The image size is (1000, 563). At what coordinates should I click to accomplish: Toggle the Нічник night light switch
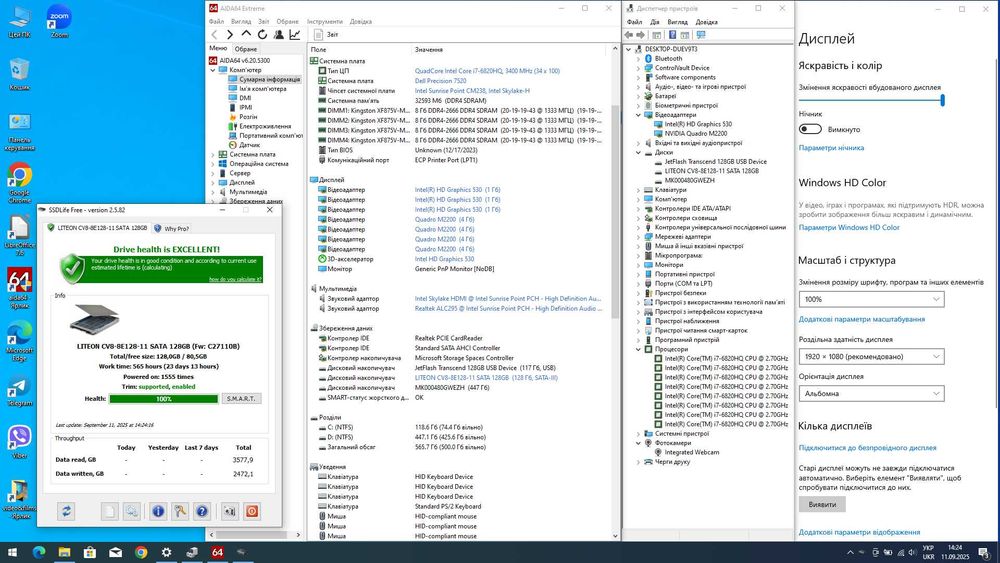tap(810, 129)
